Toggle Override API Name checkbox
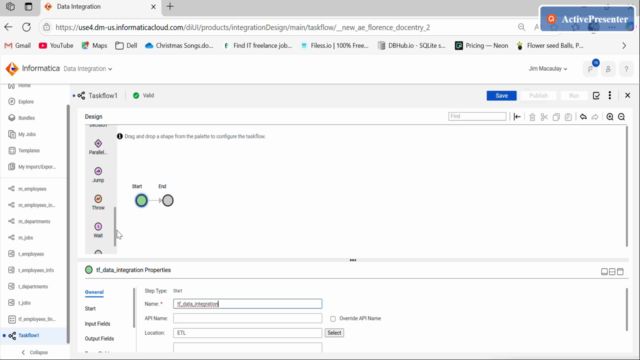 coord(333,319)
